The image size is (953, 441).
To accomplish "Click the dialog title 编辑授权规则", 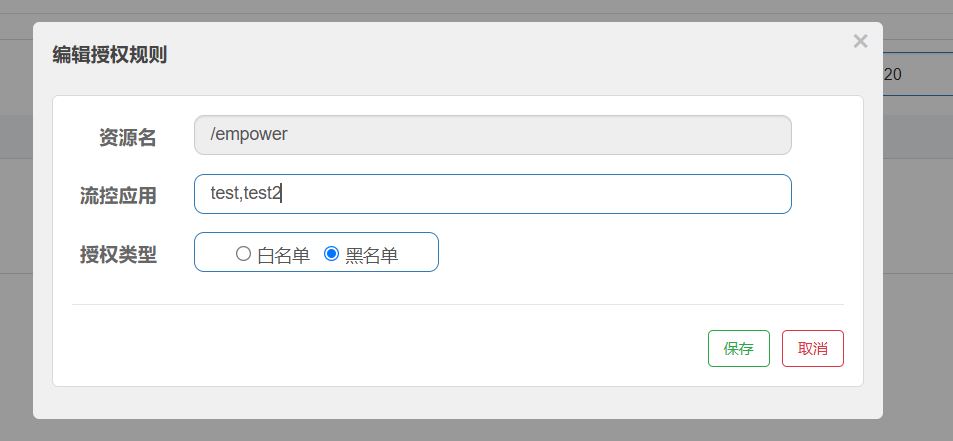I will coord(109,55).
